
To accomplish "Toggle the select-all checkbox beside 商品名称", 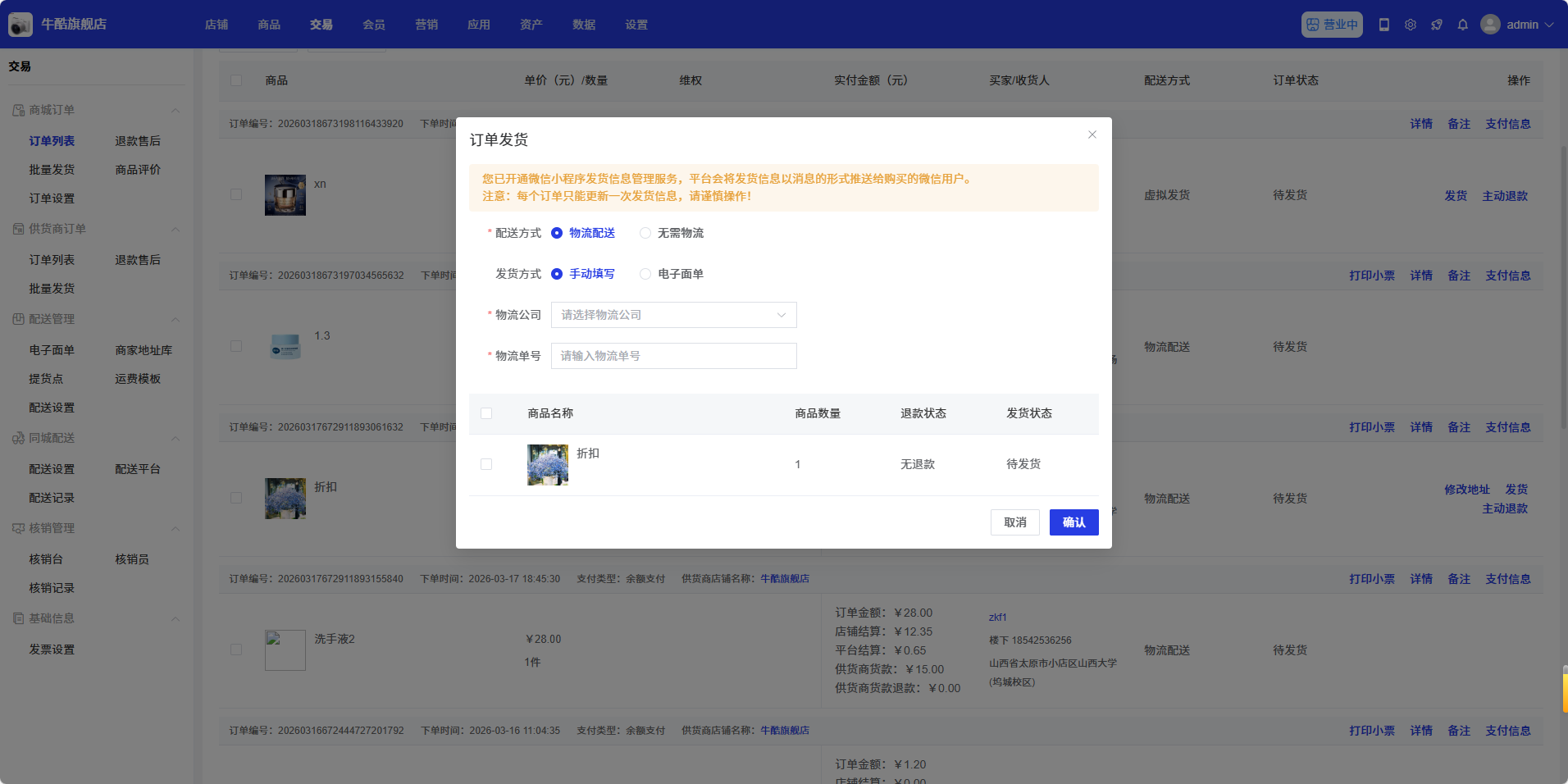I will 486,413.
